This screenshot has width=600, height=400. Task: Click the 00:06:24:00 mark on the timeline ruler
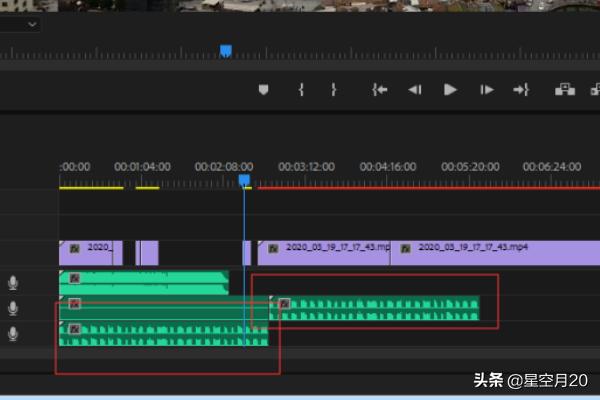pos(552,167)
